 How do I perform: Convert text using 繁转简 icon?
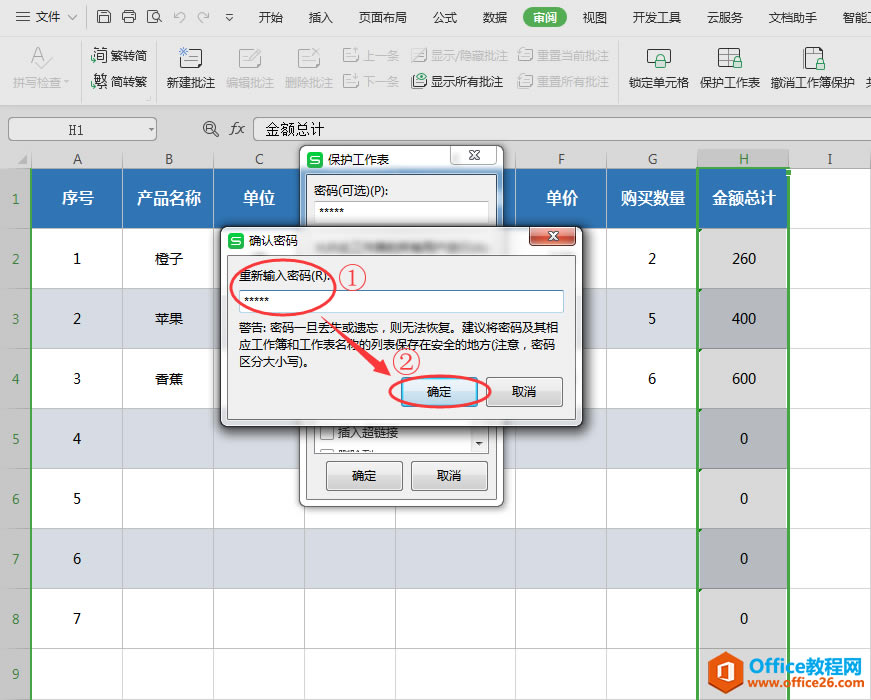(x=122, y=56)
